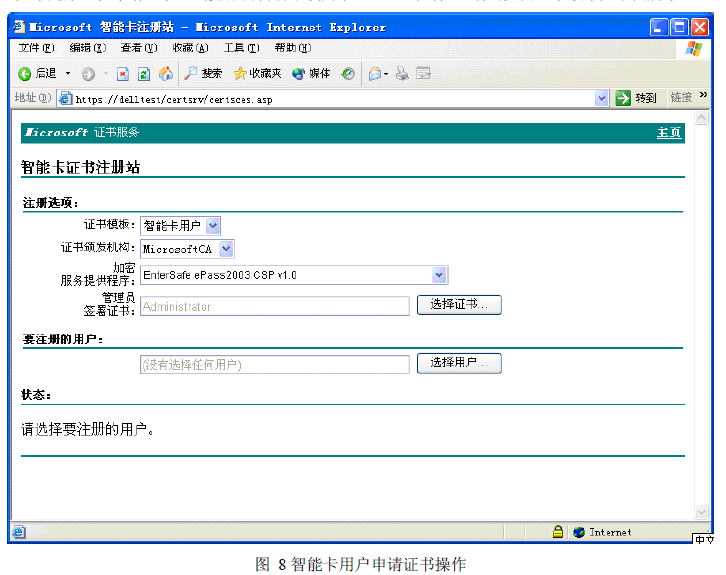
Task: Click the Home (主页) link in banner
Action: pyautogui.click(x=669, y=133)
